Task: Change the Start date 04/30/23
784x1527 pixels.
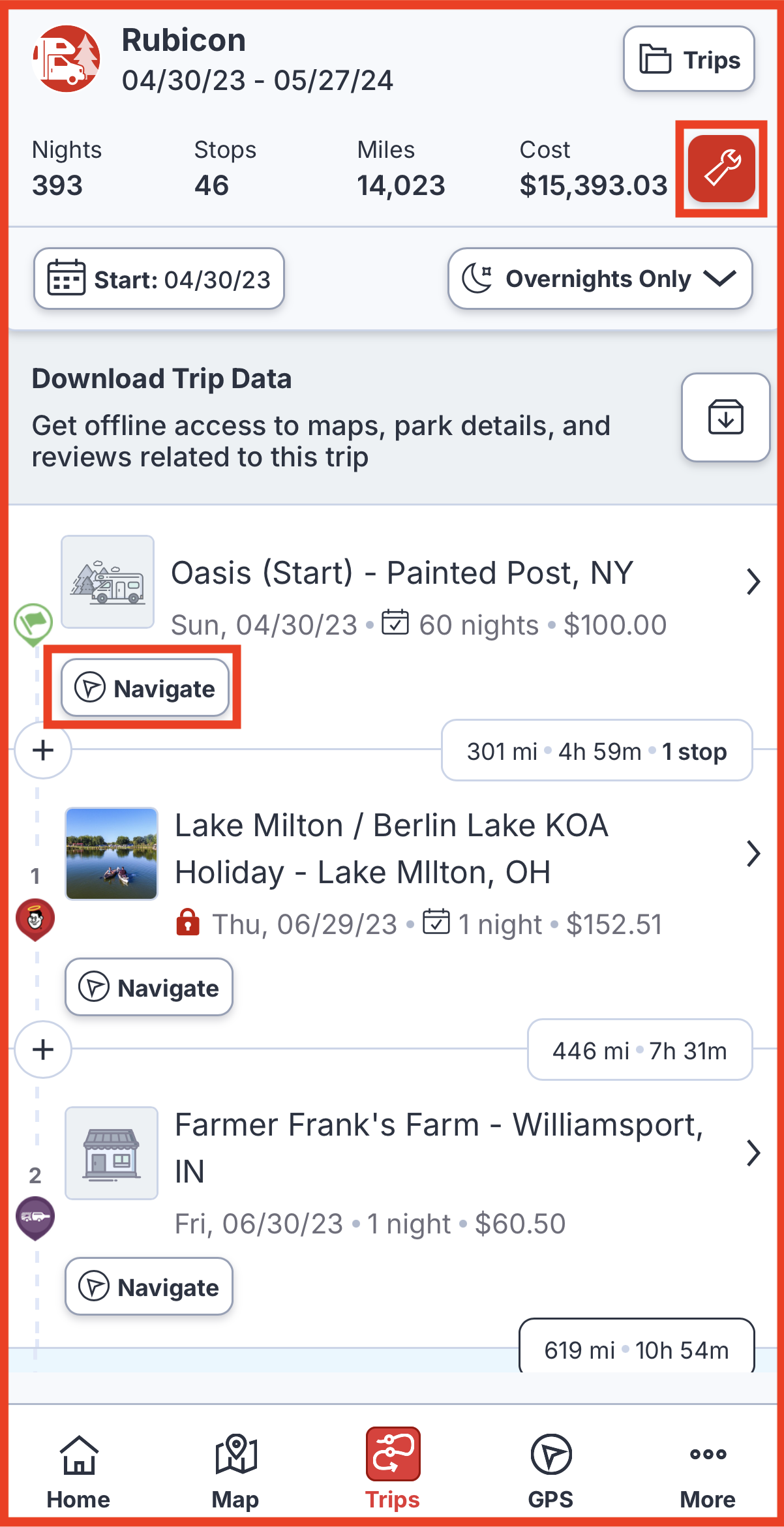Action: [x=159, y=279]
